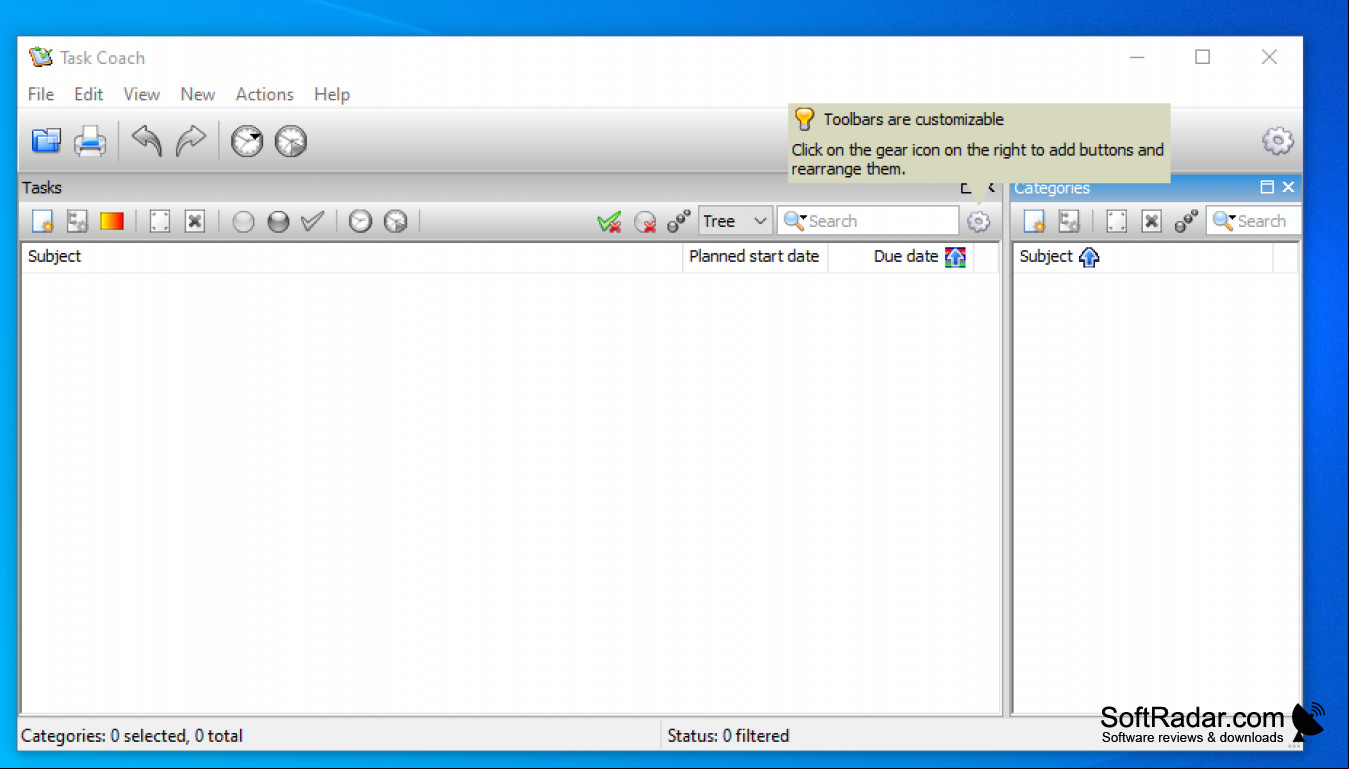Close the Categories pane
1349x769 pixels.
click(x=1288, y=187)
